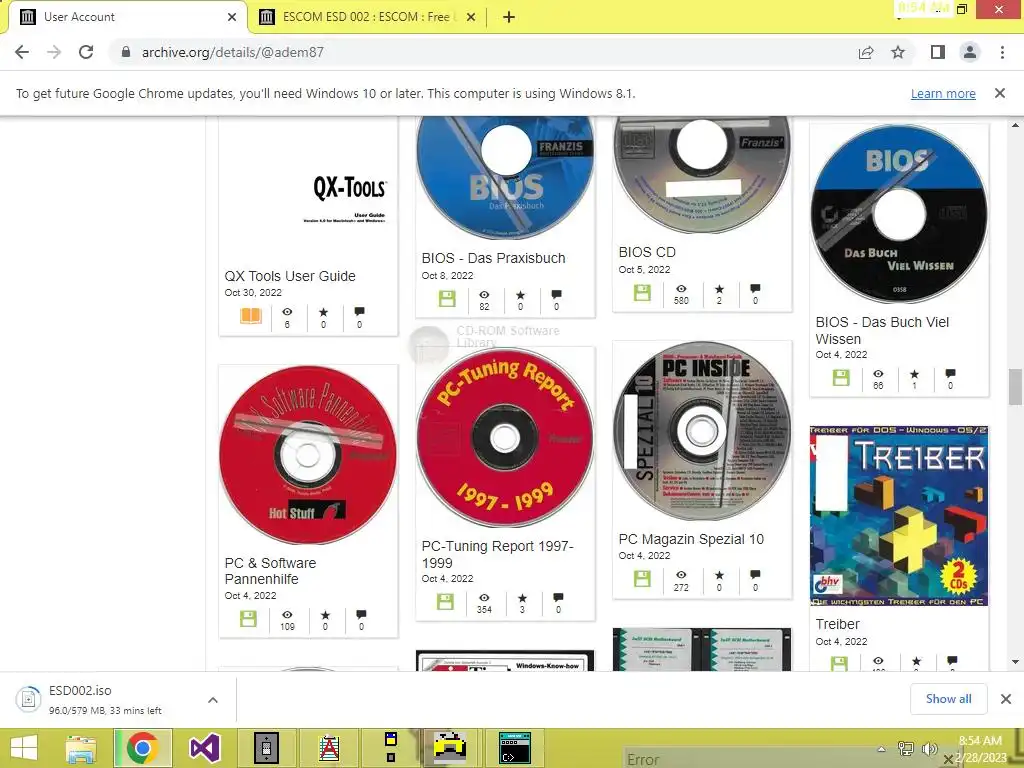Click the texts book icon under QX Tools
The width and height of the screenshot is (1024, 768).
point(251,316)
